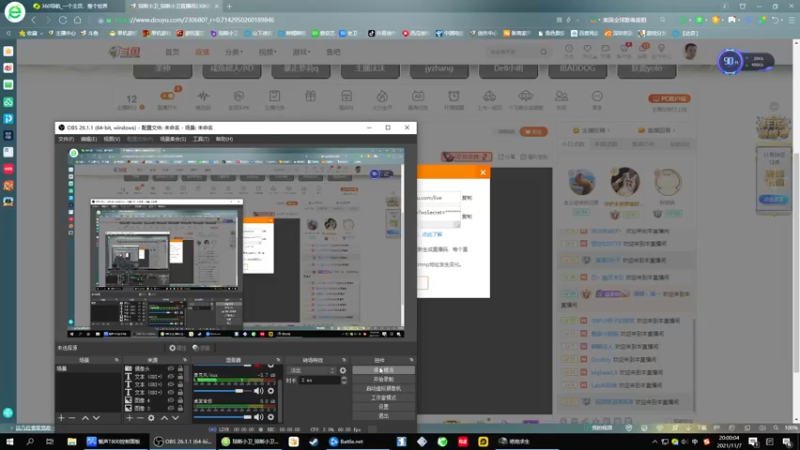Open the desktop audio channel settings gear
This screenshot has width=800, height=450.
click(x=271, y=417)
